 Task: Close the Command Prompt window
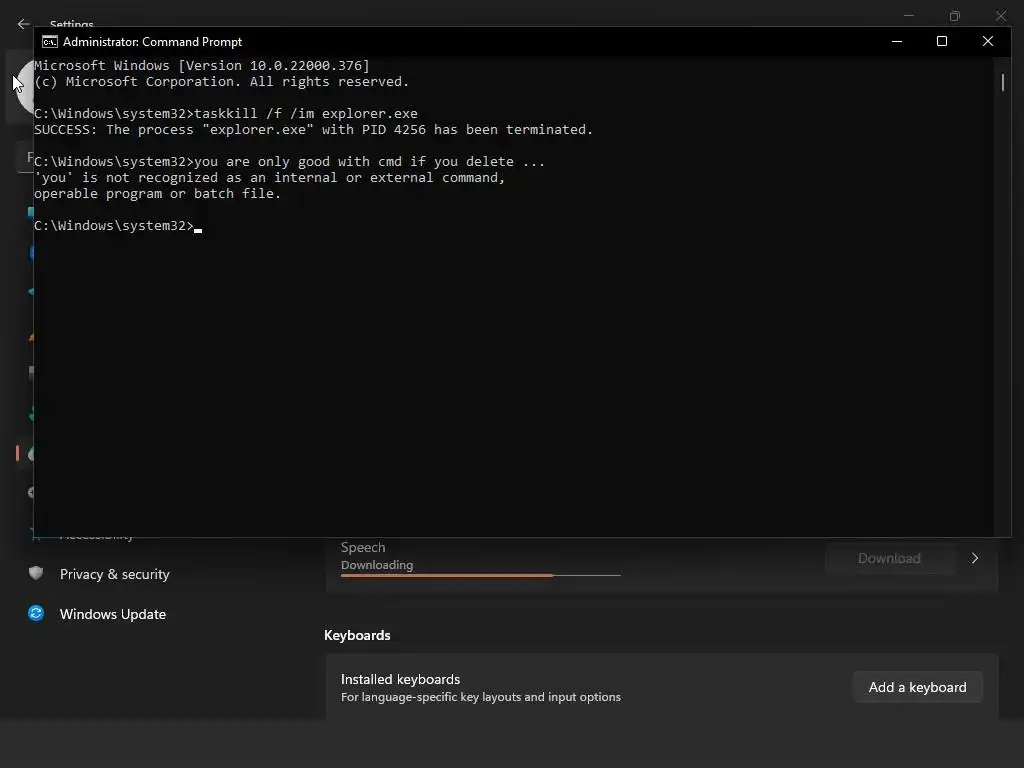click(987, 41)
